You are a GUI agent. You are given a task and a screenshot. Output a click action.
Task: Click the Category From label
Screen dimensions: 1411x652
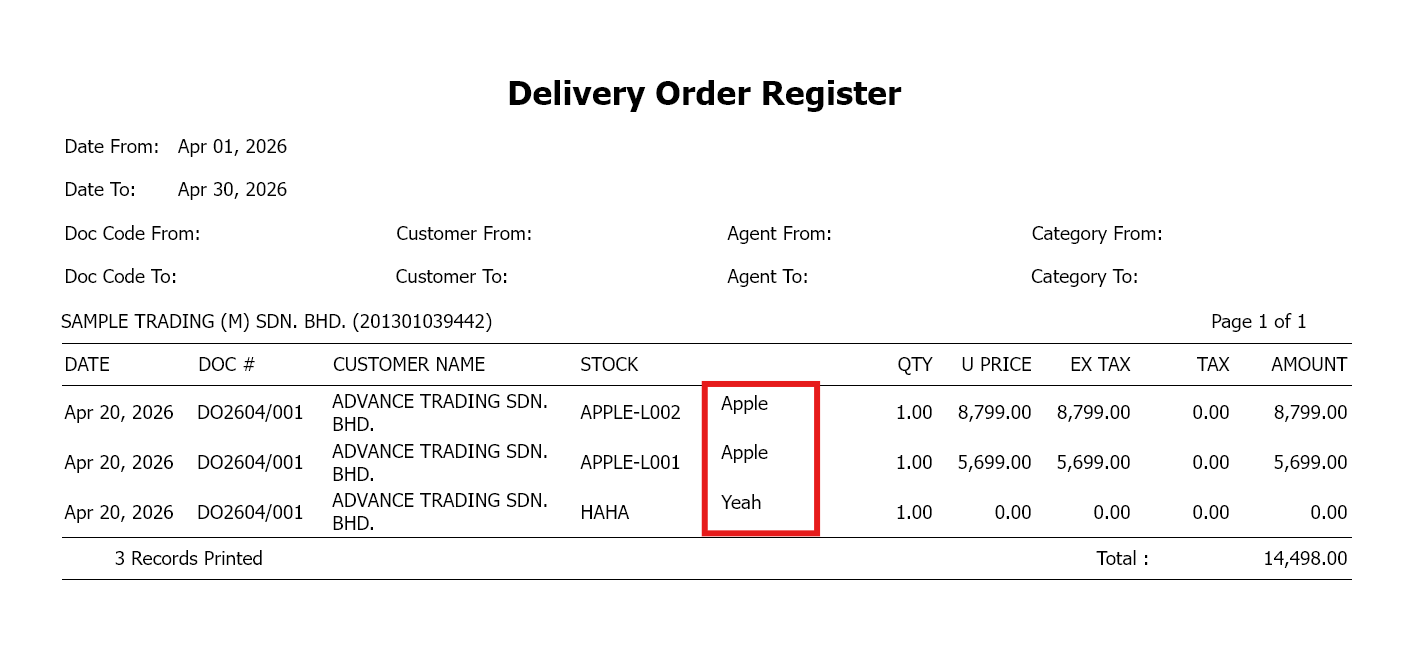click(1096, 234)
